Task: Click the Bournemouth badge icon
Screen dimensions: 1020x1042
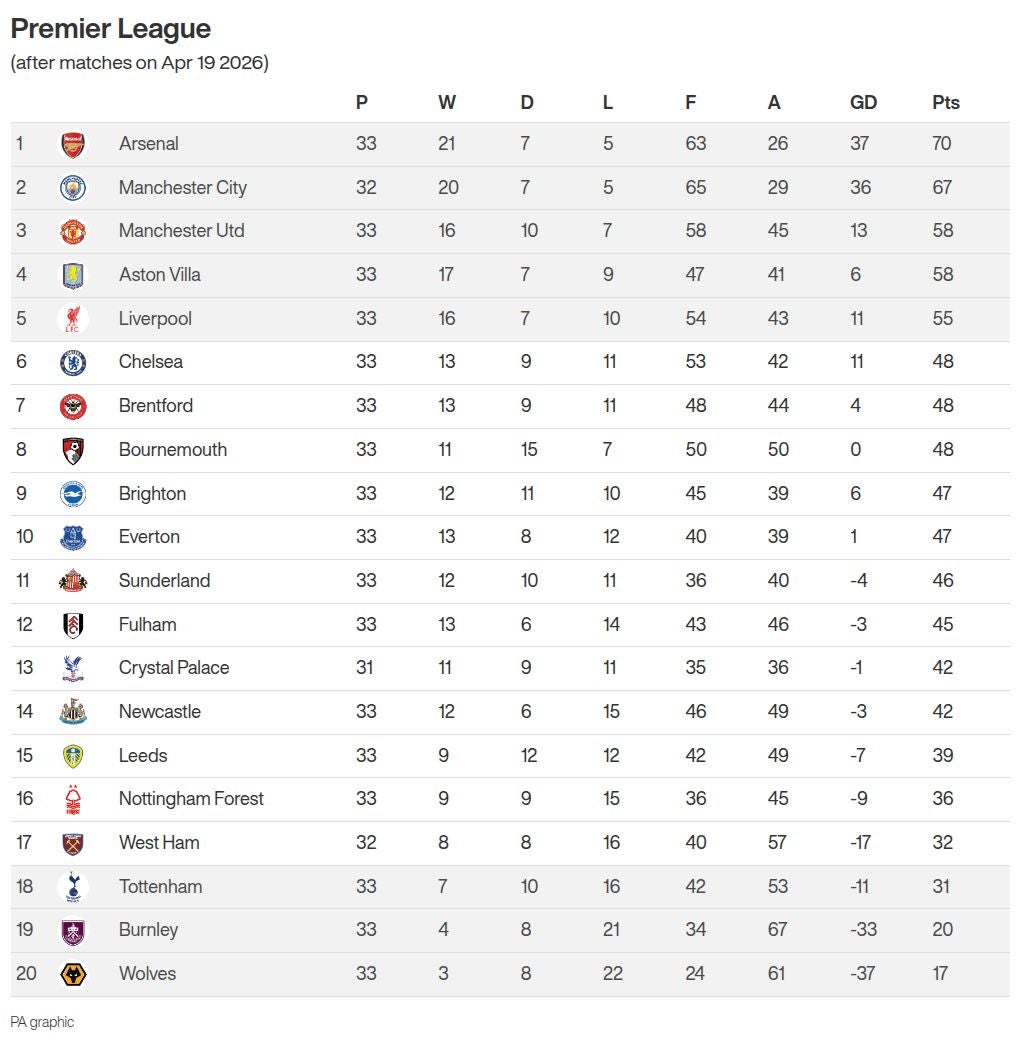Action: tap(73, 450)
